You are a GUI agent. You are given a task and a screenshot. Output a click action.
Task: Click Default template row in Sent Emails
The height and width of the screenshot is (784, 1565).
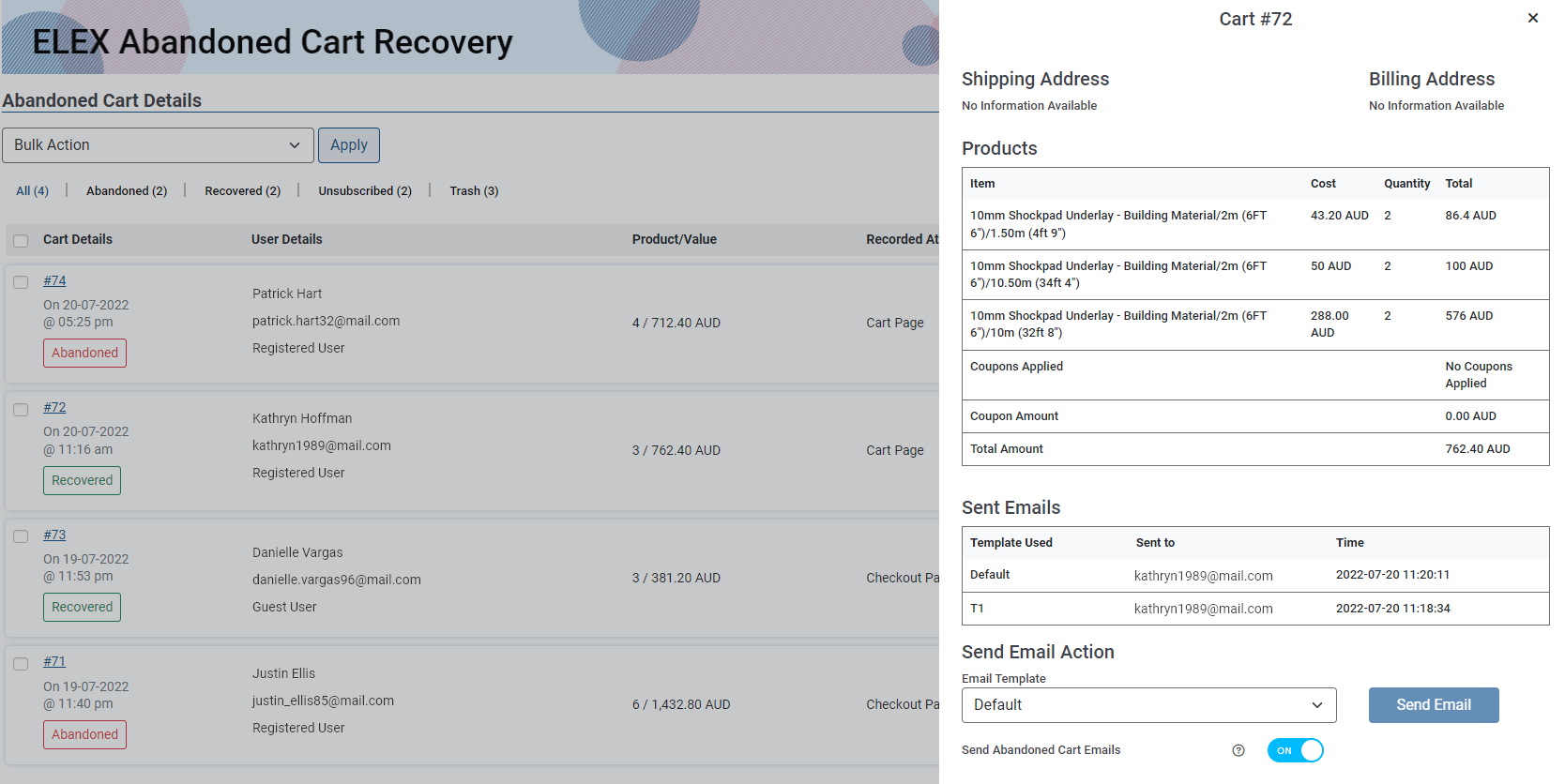pyautogui.click(x=1255, y=575)
